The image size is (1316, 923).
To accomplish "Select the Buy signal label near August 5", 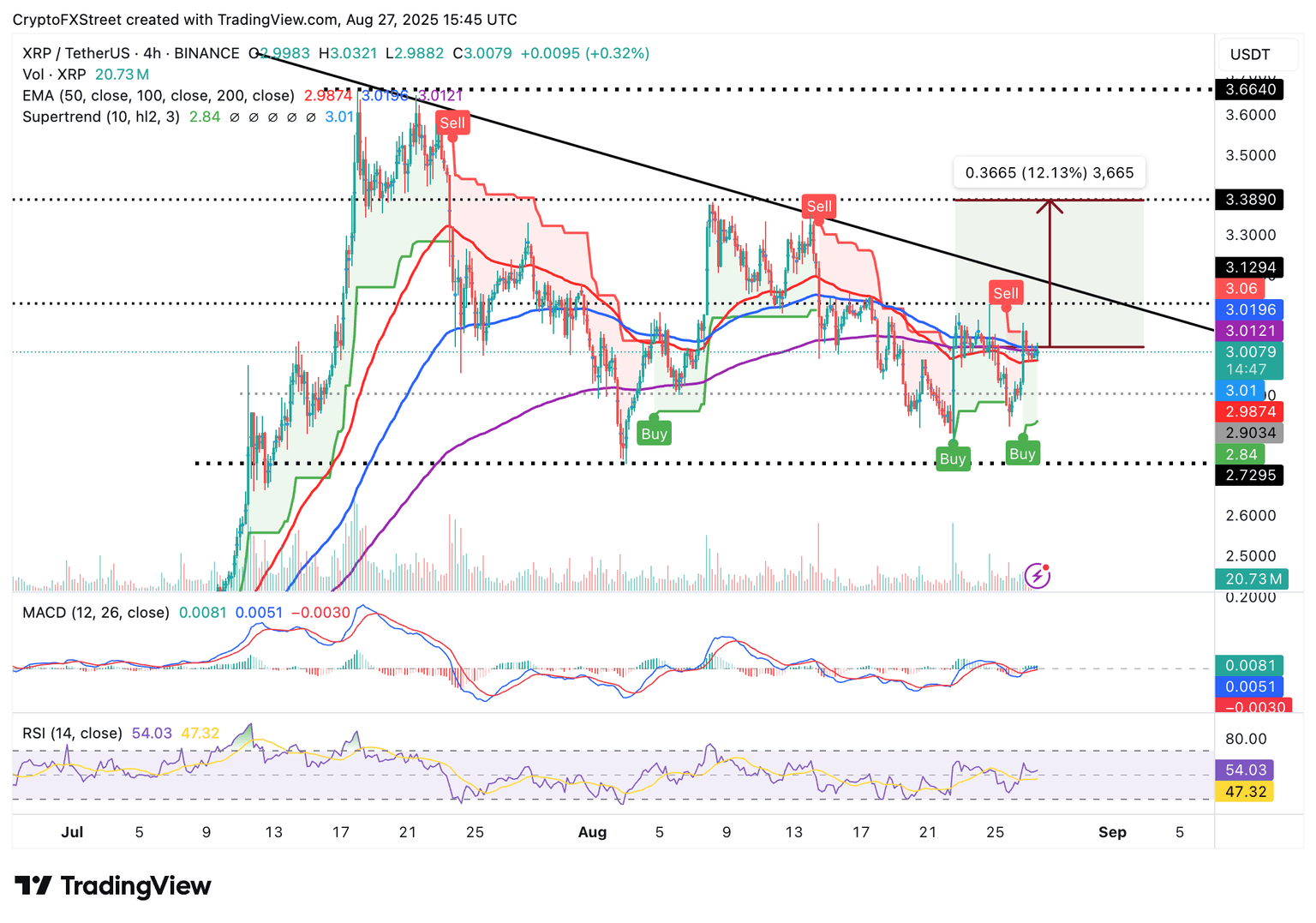I will [x=654, y=434].
